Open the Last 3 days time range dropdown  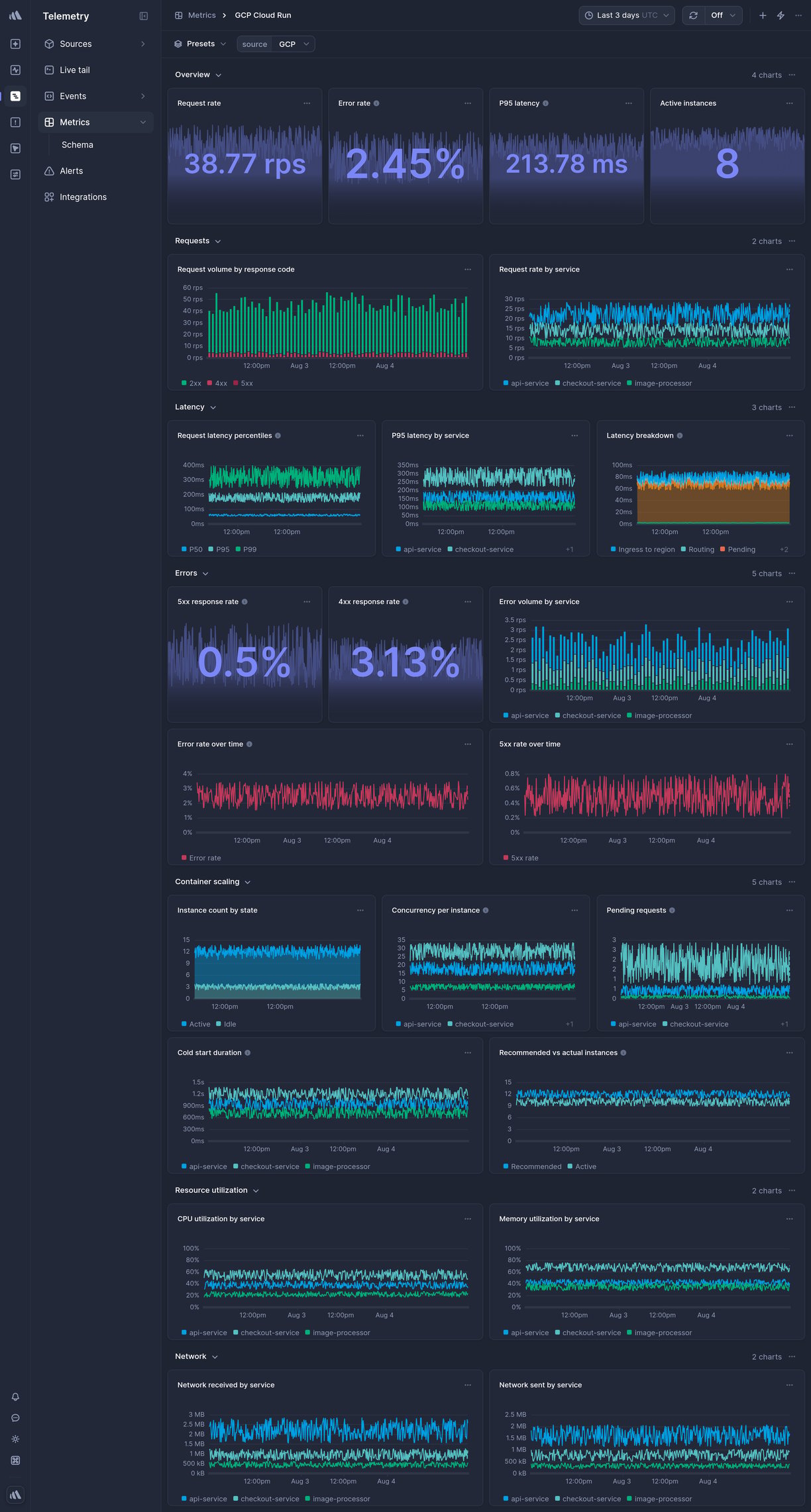click(627, 15)
